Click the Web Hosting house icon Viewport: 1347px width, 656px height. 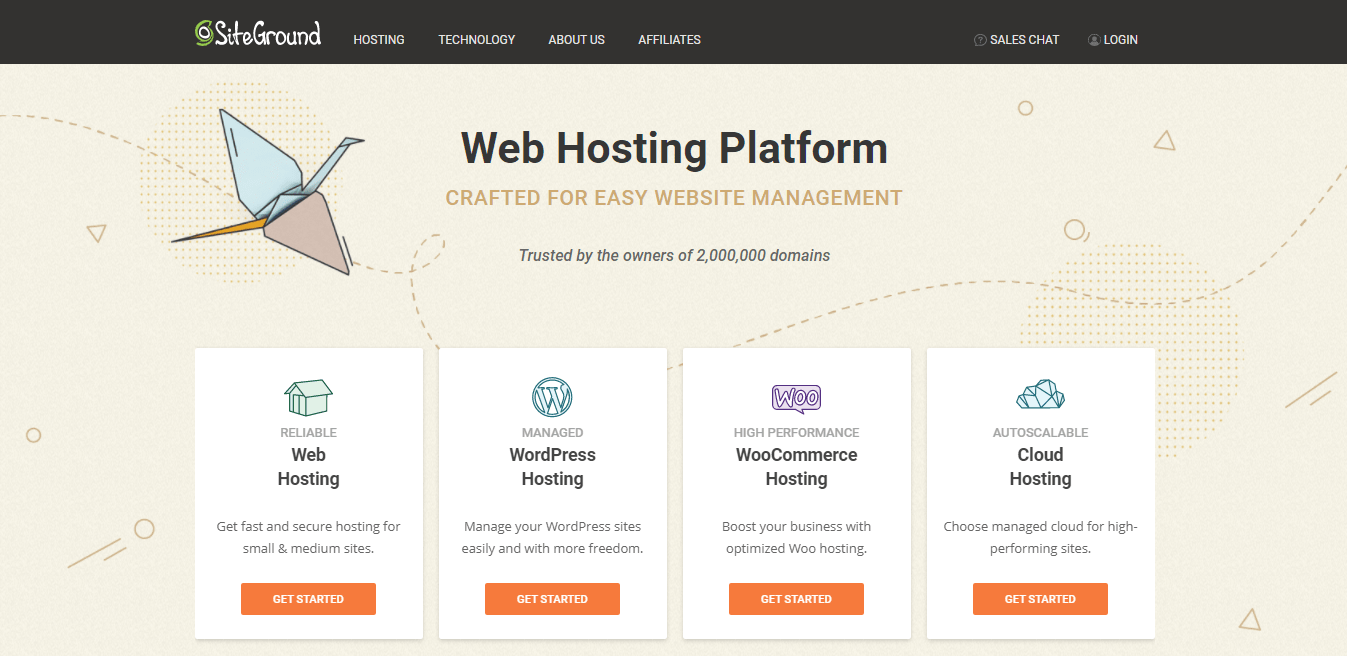(x=308, y=397)
